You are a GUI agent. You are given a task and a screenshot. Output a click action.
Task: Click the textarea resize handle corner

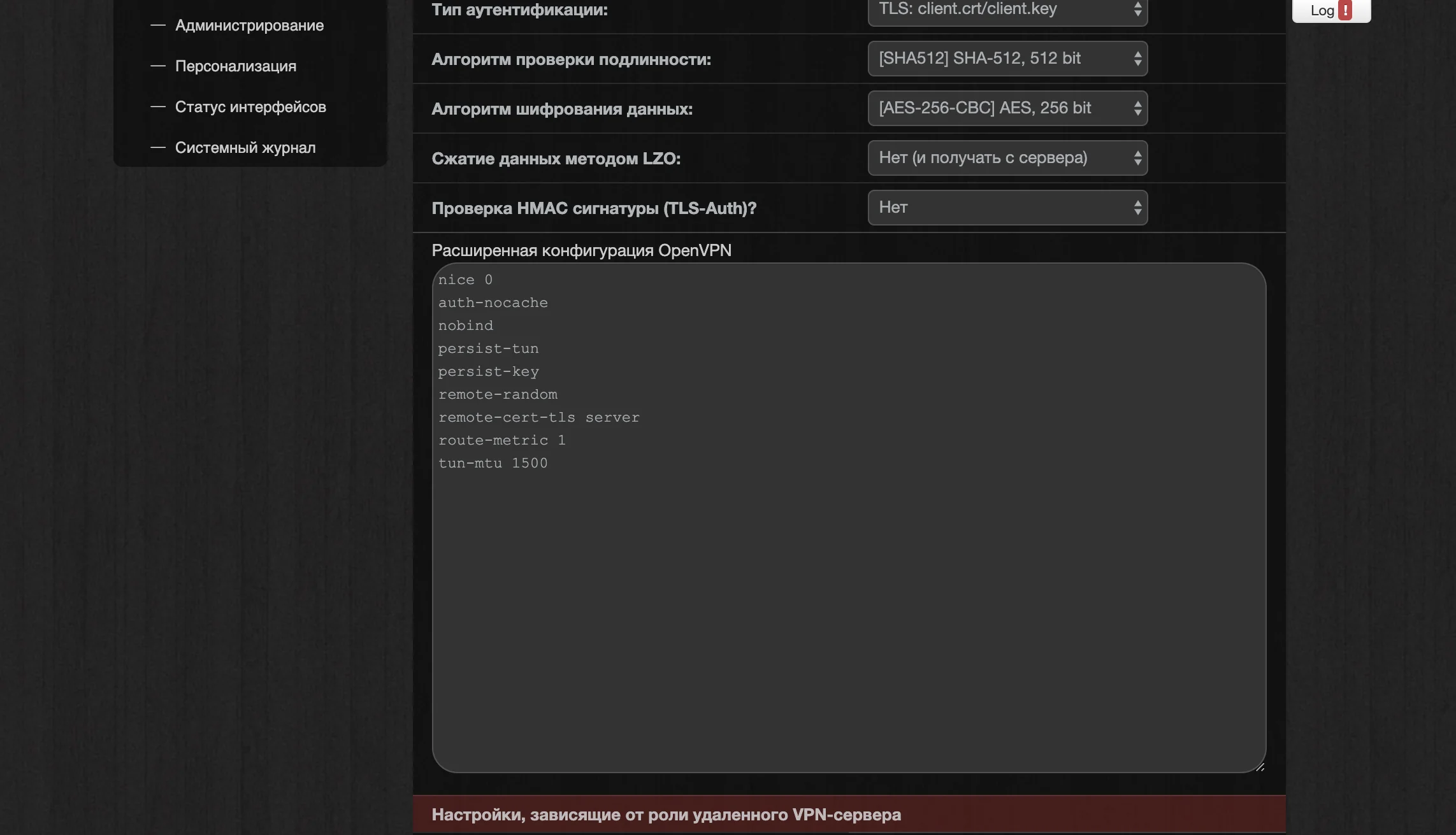pos(1260,767)
